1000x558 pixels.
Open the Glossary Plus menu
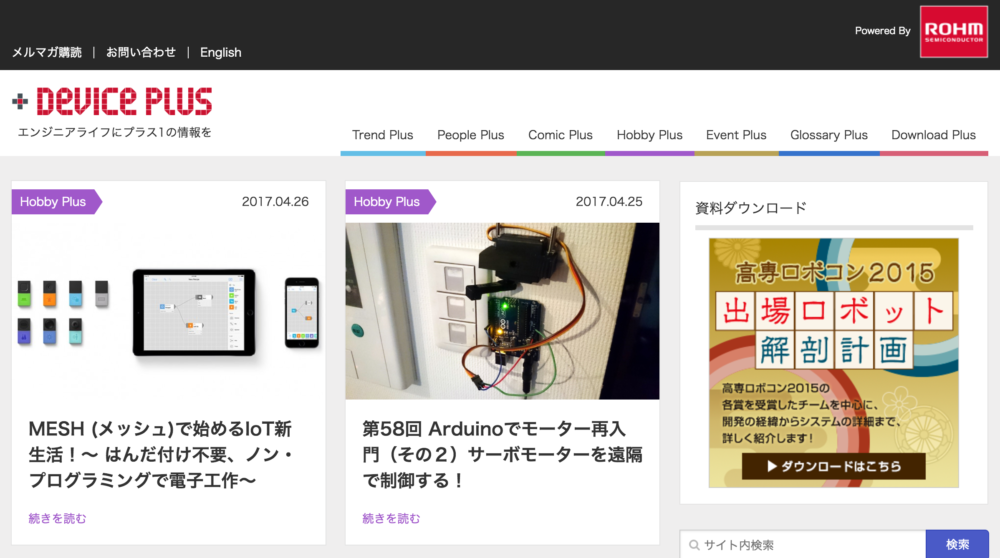click(828, 135)
